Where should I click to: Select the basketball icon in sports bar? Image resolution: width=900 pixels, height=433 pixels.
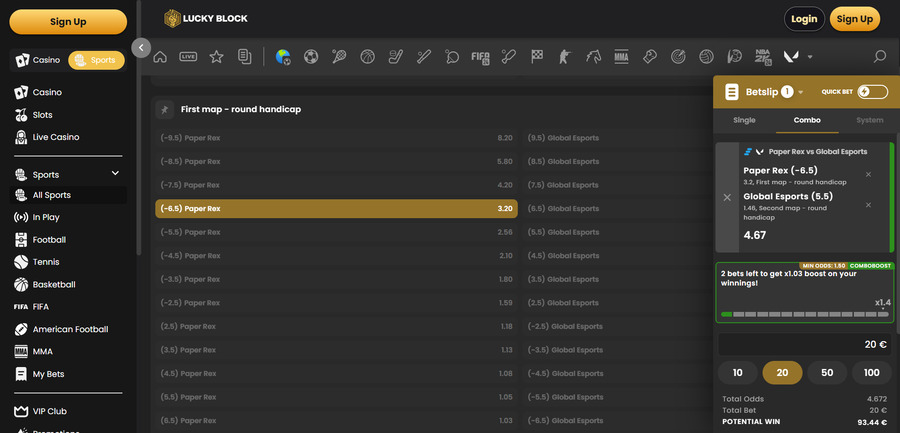point(367,56)
